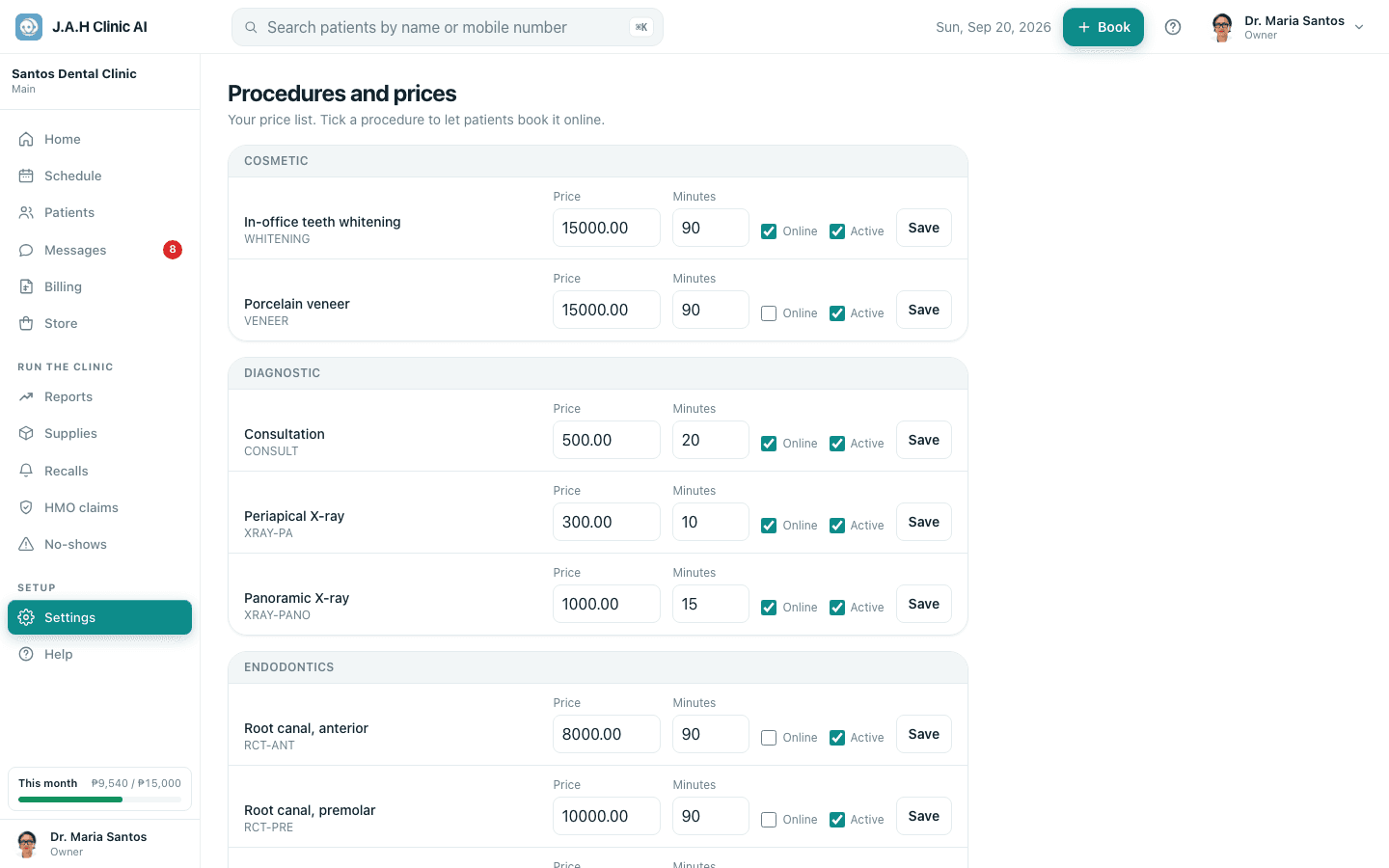Click the No-shows warning triangle icon
The height and width of the screenshot is (868, 1389).
(x=26, y=544)
